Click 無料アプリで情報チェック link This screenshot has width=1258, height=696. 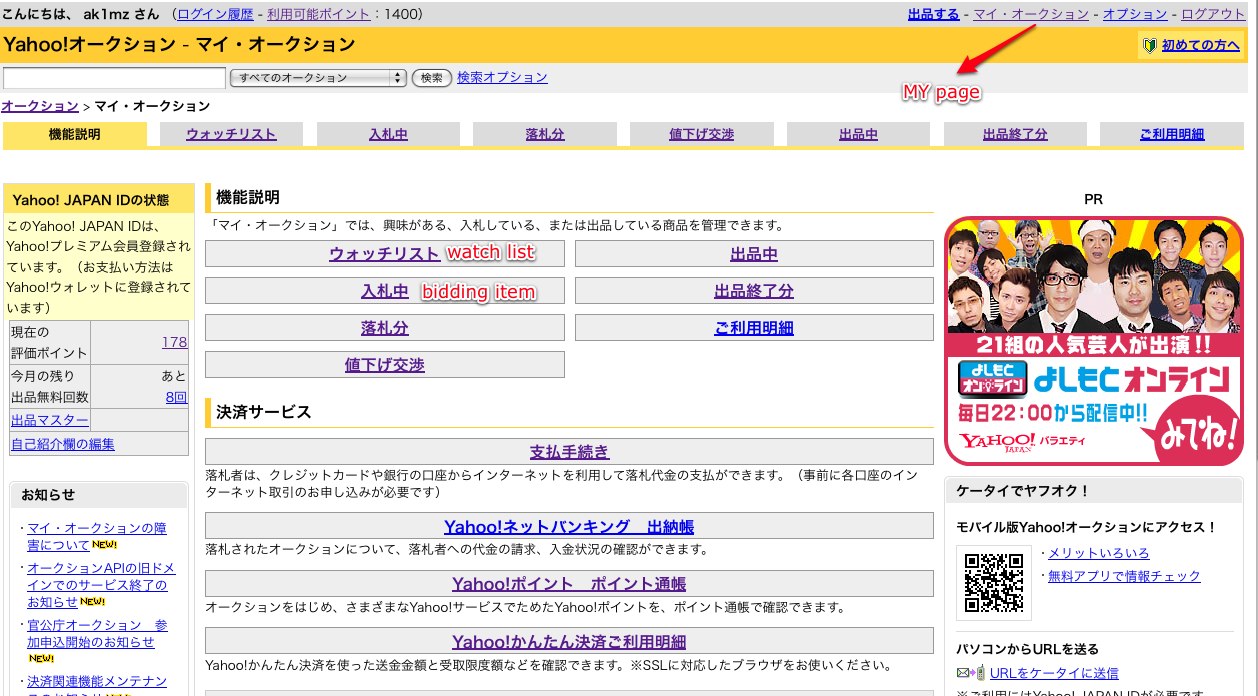pyautogui.click(x=1124, y=576)
